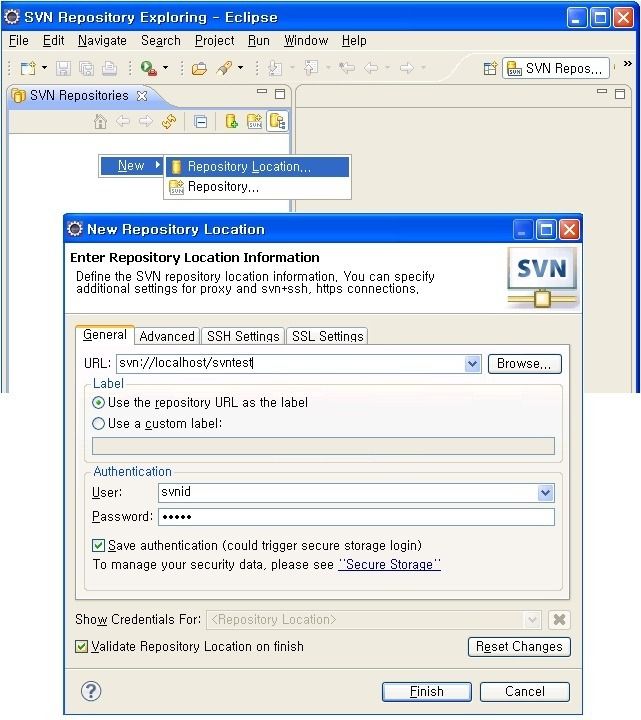Open the New wizard dropdown arrow

point(45,68)
